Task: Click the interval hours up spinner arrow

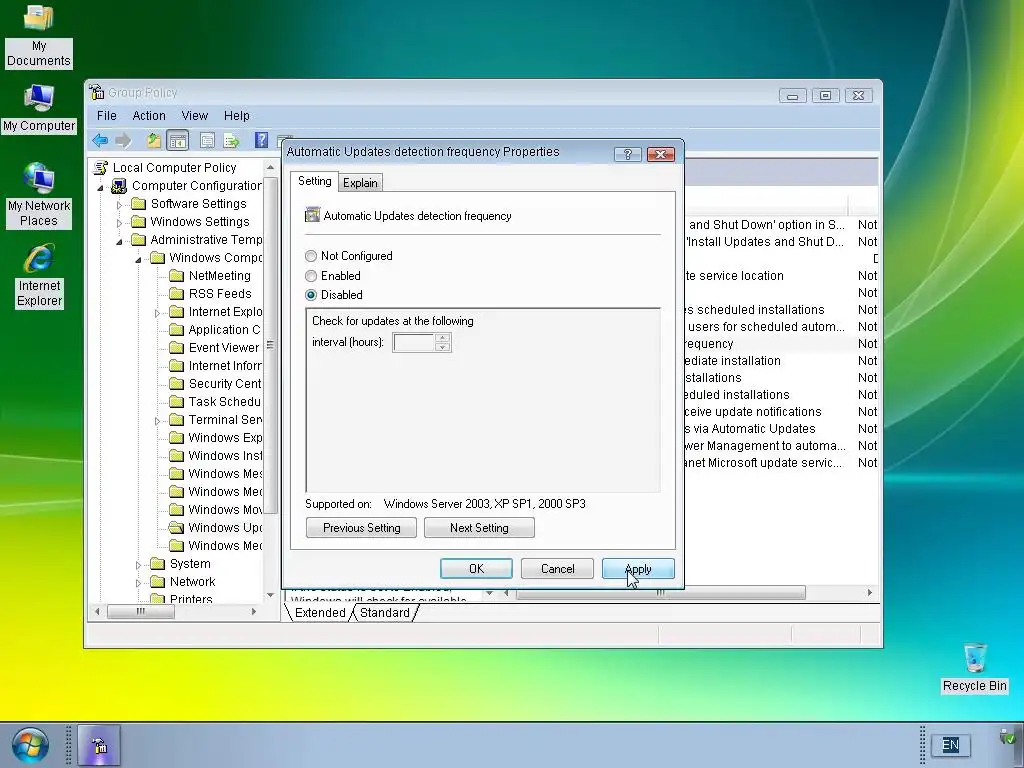Action: [443, 338]
